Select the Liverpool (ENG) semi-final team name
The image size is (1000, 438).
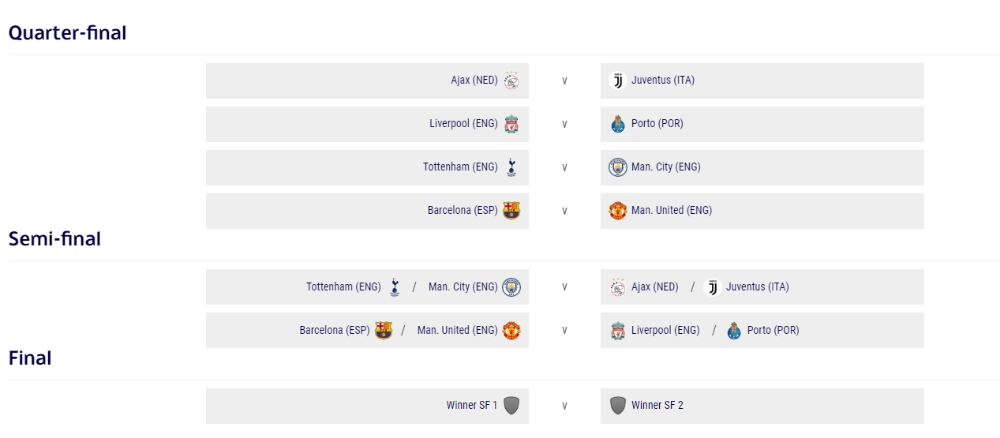[x=665, y=330]
